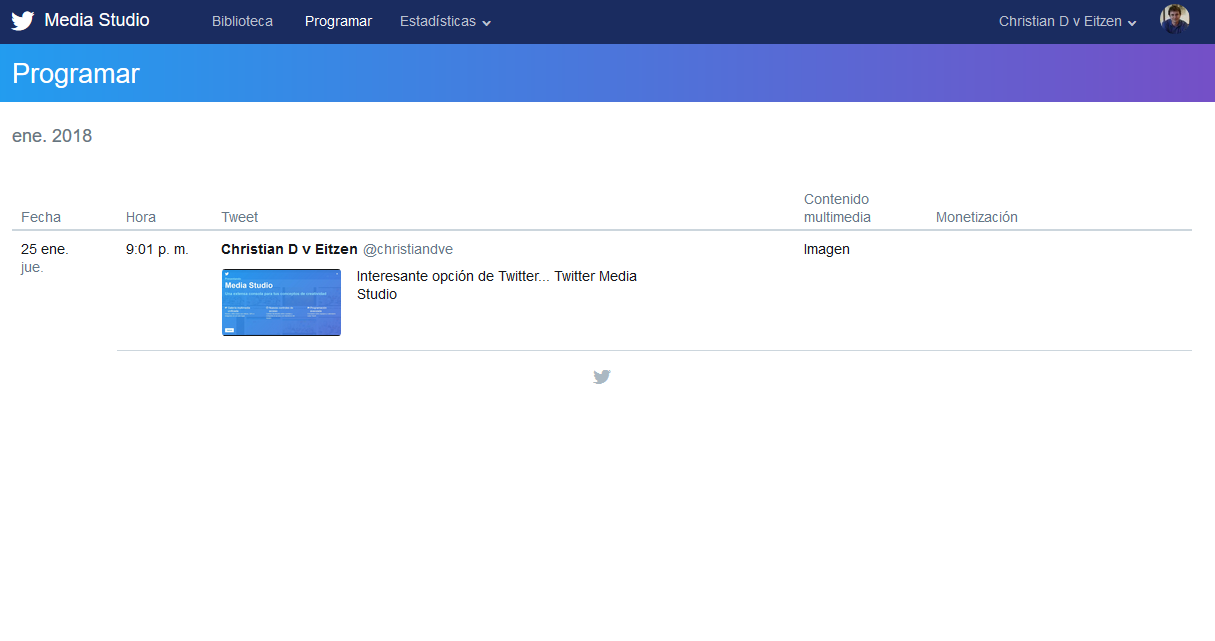Click the gray Twitter bird footer icon

click(601, 377)
